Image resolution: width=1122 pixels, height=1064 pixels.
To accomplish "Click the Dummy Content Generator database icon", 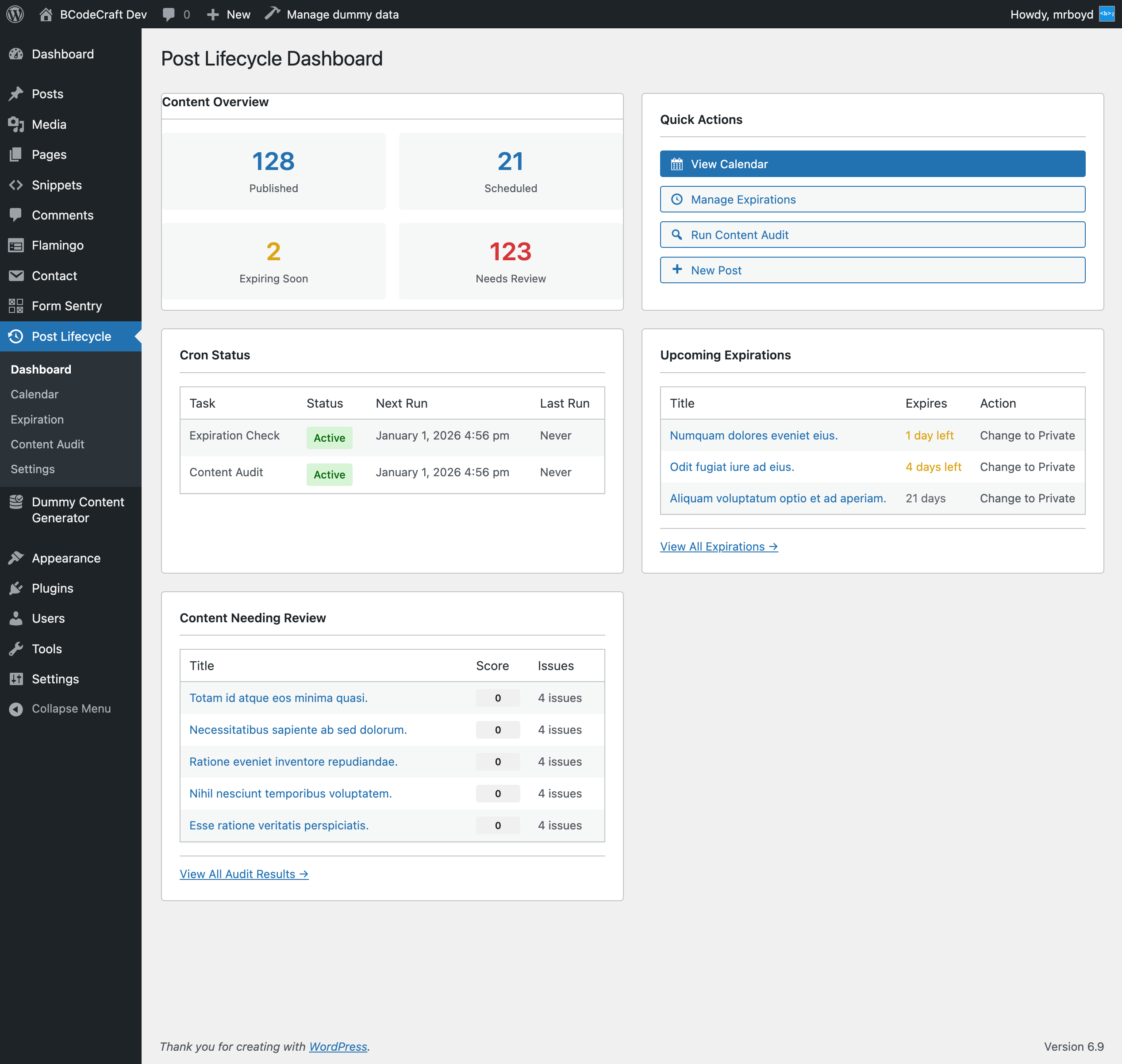I will 16,502.
